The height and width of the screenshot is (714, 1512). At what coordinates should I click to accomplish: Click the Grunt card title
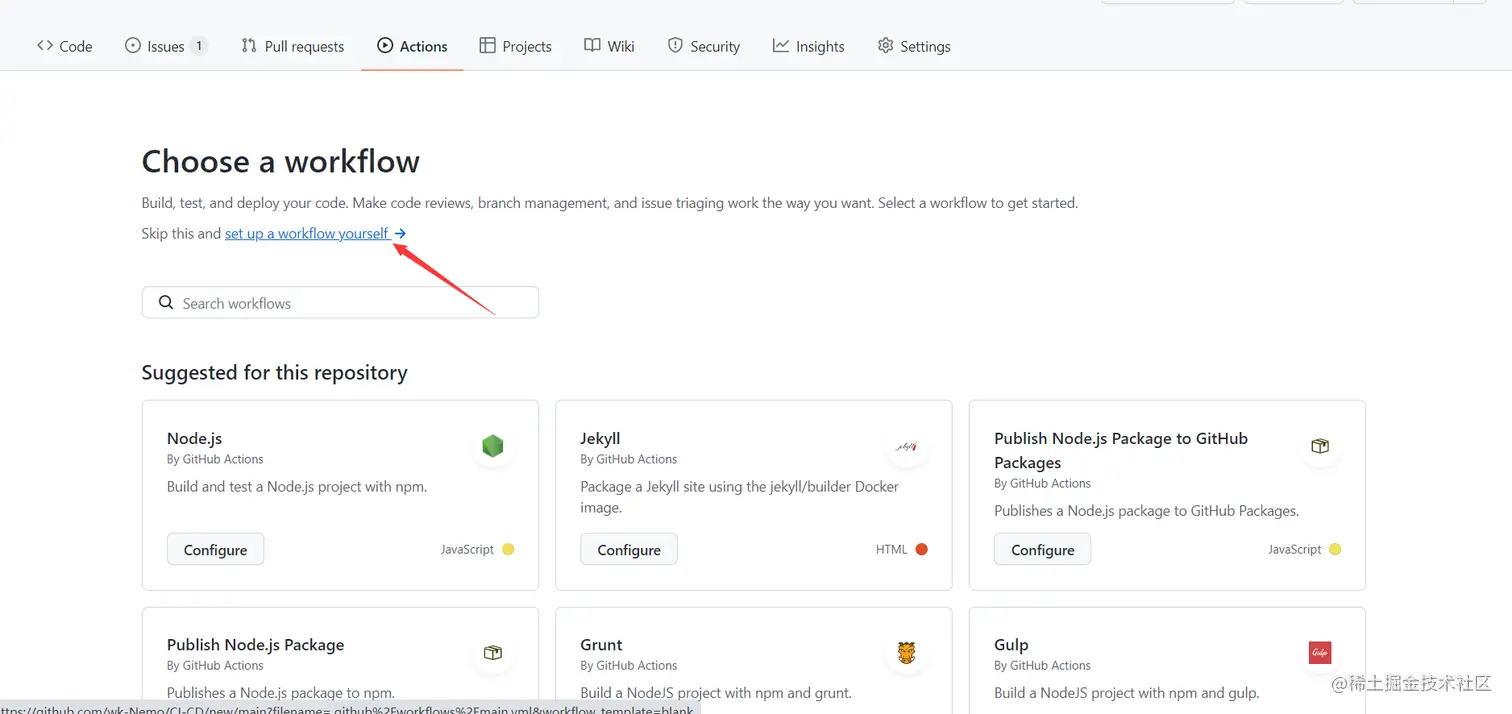[x=601, y=645]
